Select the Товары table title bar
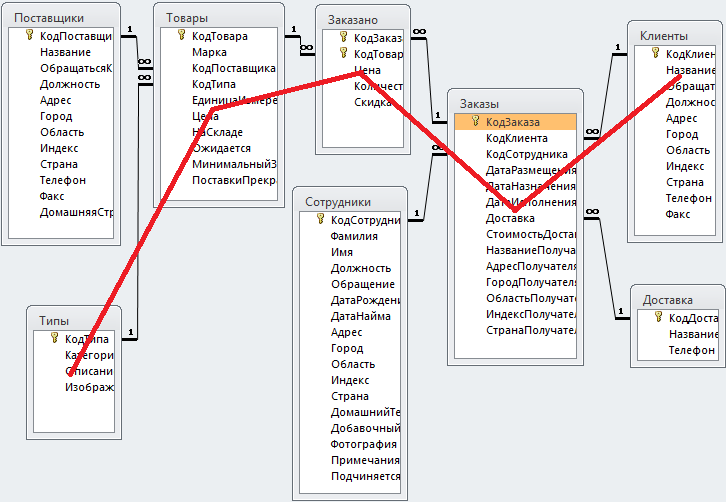The image size is (726, 502). pyautogui.click(x=219, y=18)
